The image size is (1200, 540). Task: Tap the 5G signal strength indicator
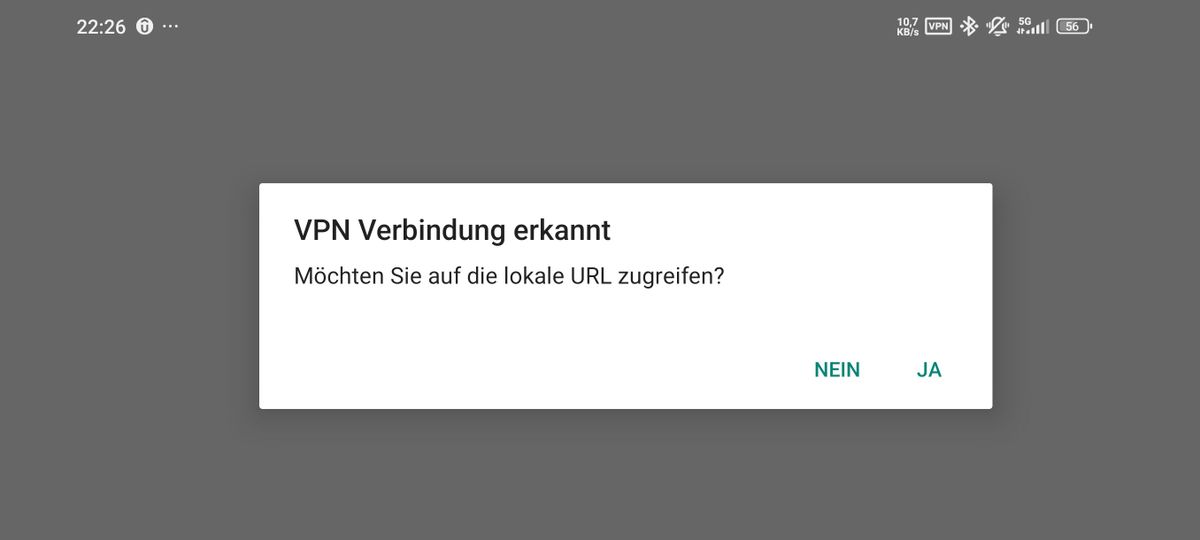[1032, 26]
